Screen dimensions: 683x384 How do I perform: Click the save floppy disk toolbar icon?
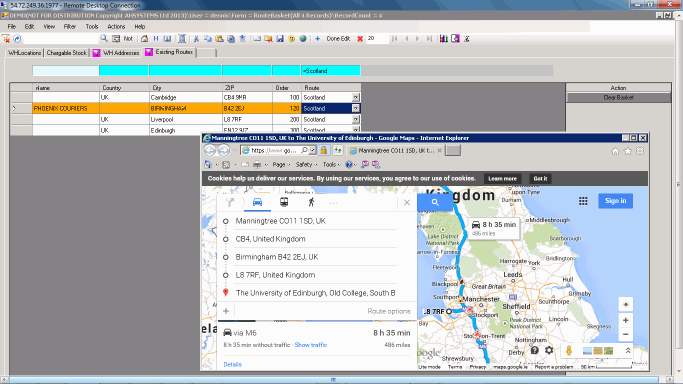pyautogui.click(x=280, y=39)
